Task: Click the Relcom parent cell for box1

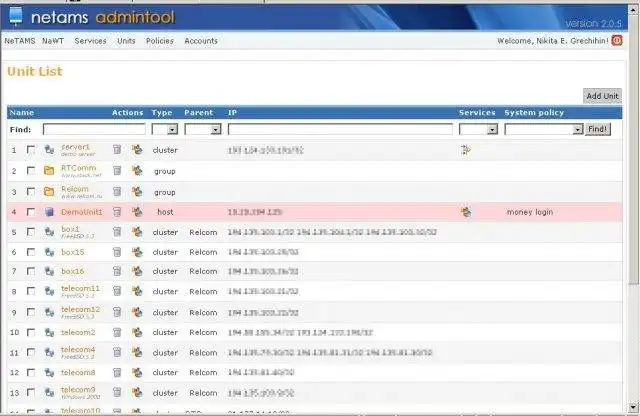Action: coord(203,232)
